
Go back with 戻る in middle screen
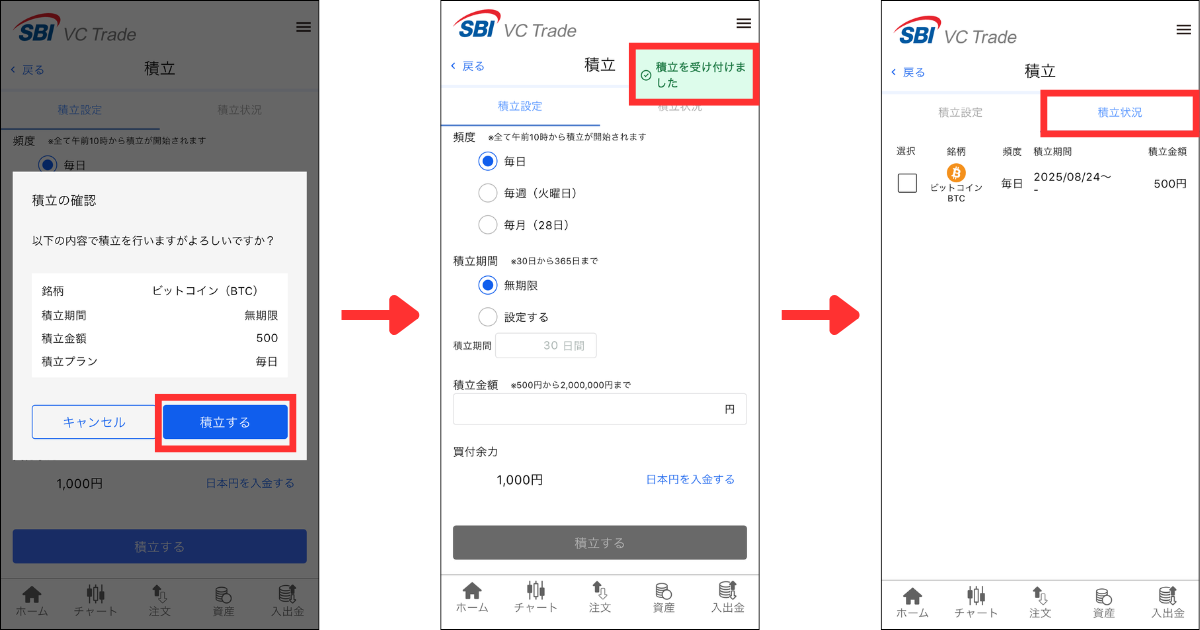[468, 66]
